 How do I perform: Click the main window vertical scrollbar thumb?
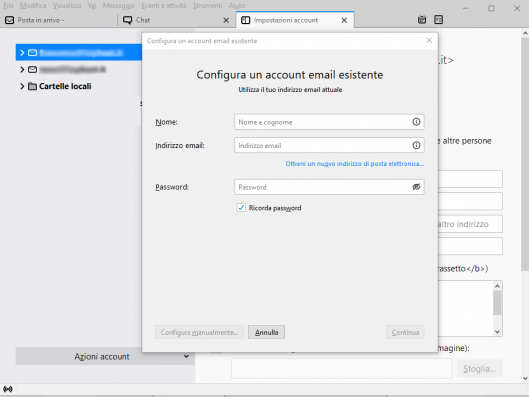525,153
